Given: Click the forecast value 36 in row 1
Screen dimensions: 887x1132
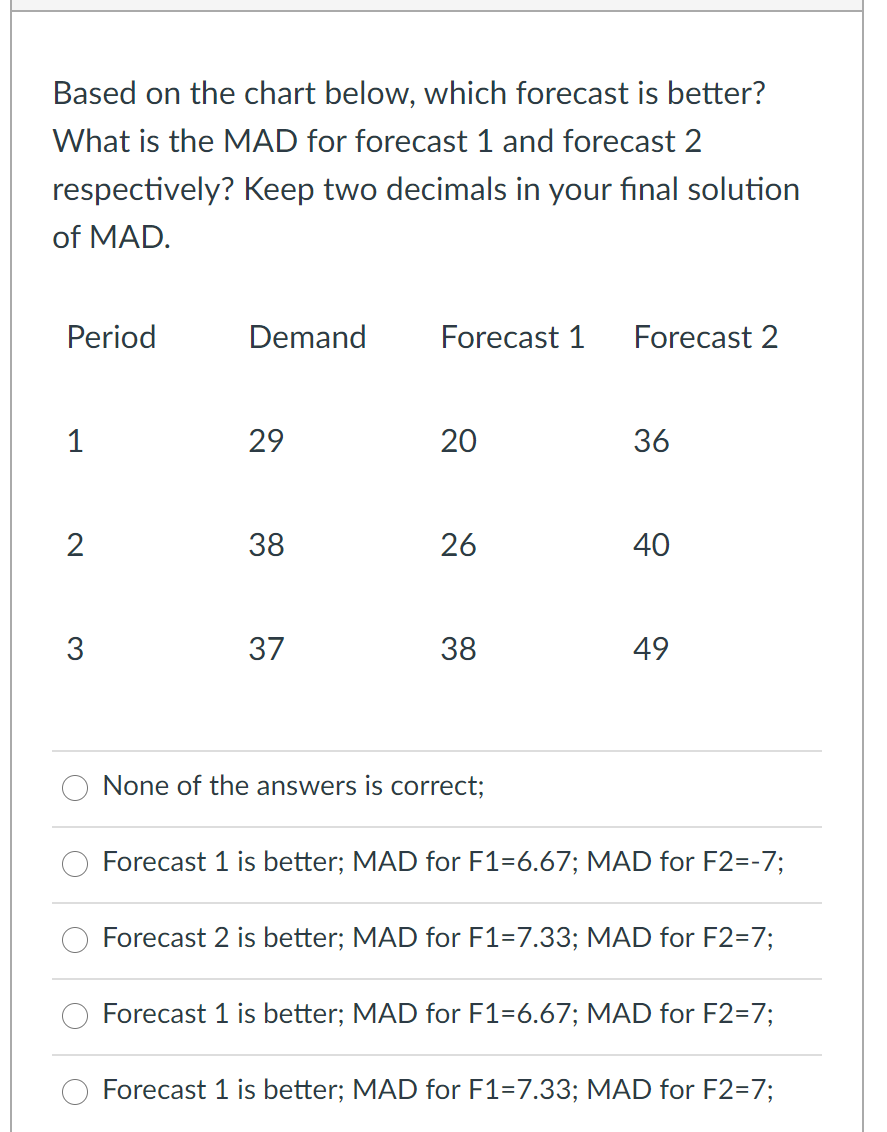Looking at the screenshot, I should click(651, 441).
